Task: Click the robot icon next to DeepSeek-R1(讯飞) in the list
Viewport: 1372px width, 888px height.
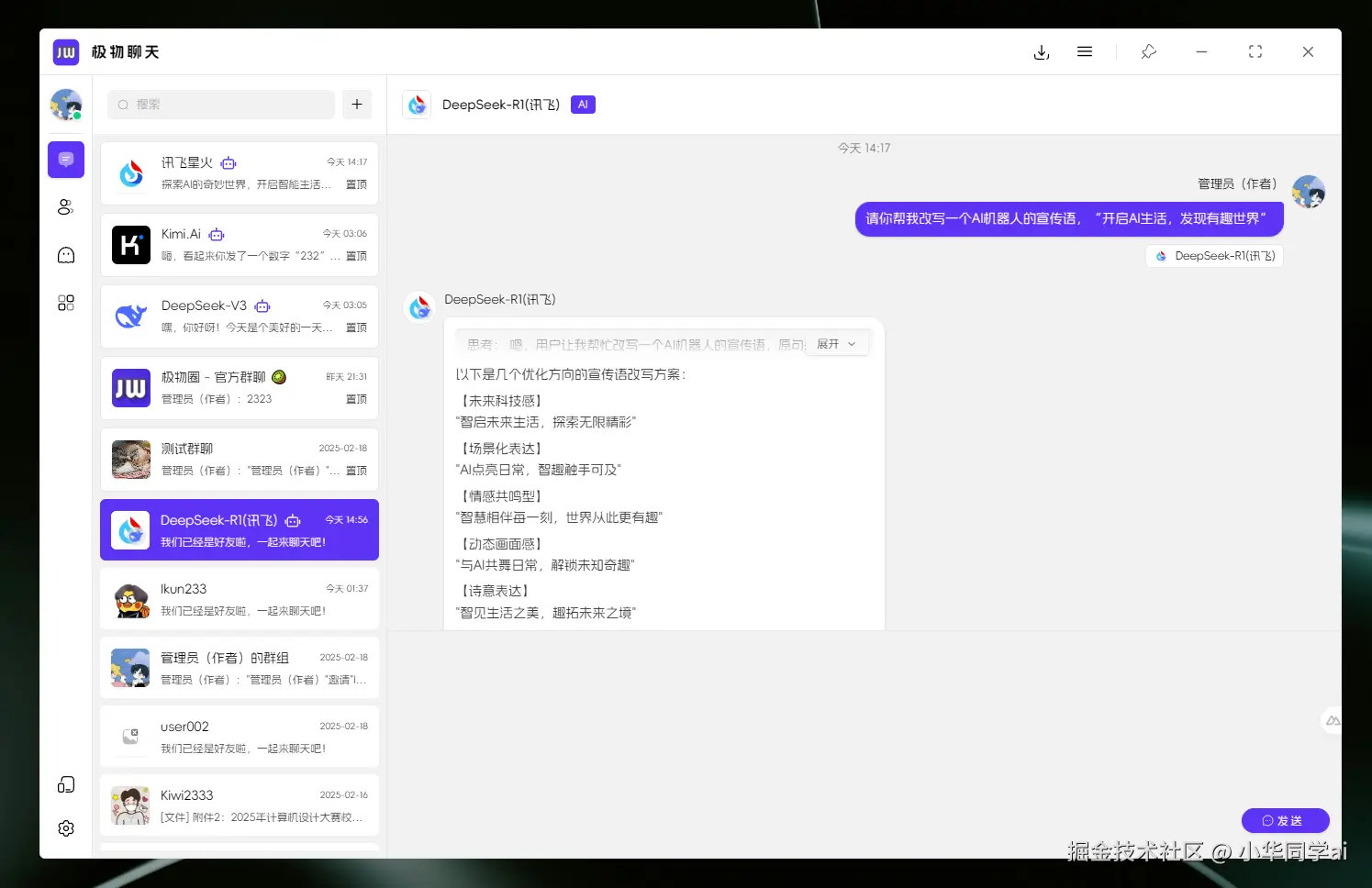Action: [293, 521]
